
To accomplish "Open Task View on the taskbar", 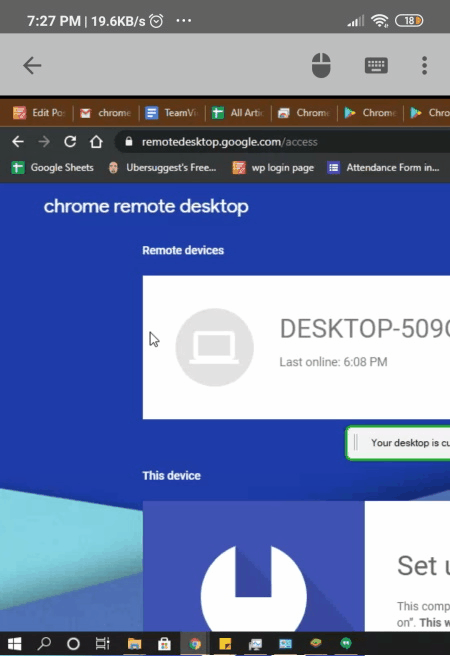I will coord(102,643).
